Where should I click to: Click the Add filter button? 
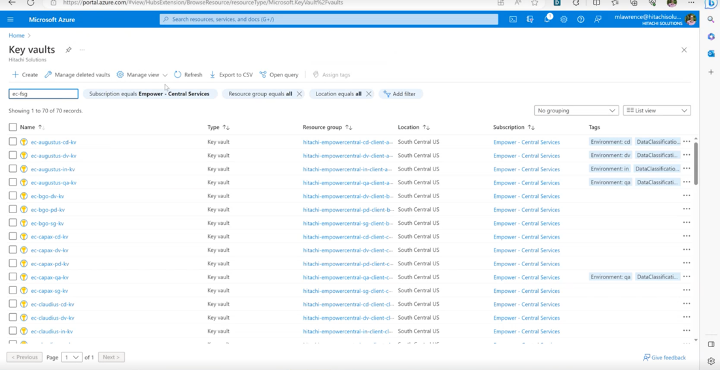(x=400, y=94)
